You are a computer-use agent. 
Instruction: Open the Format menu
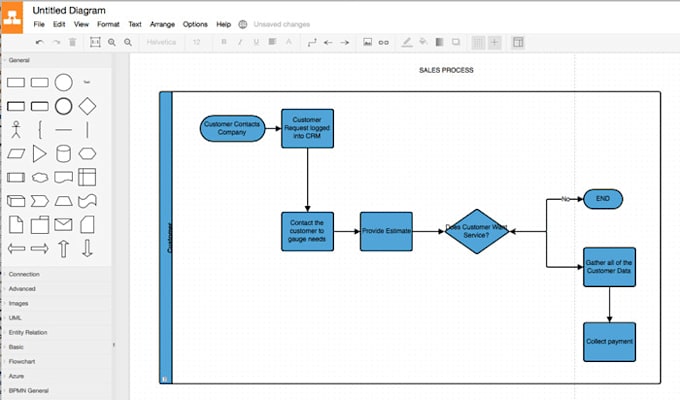point(108,24)
